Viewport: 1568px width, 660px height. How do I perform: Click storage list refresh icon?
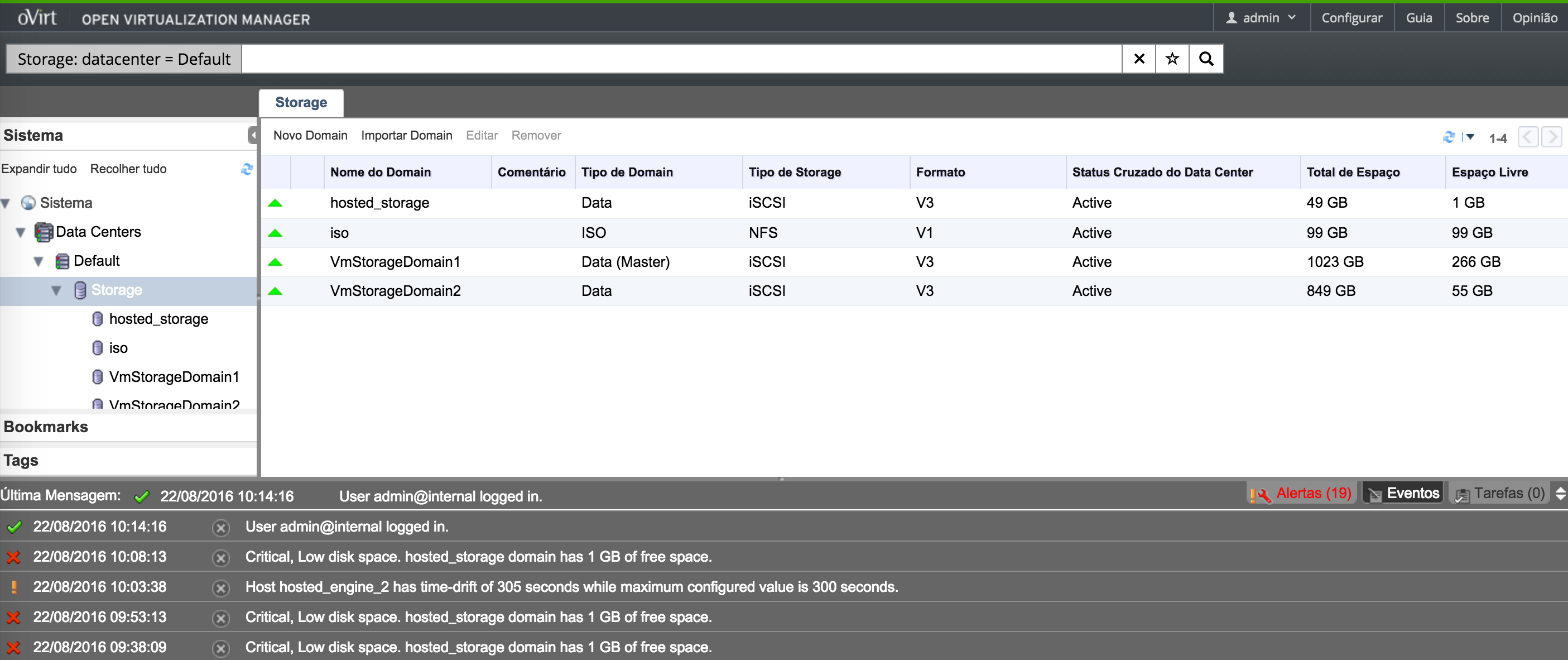coord(1448,137)
